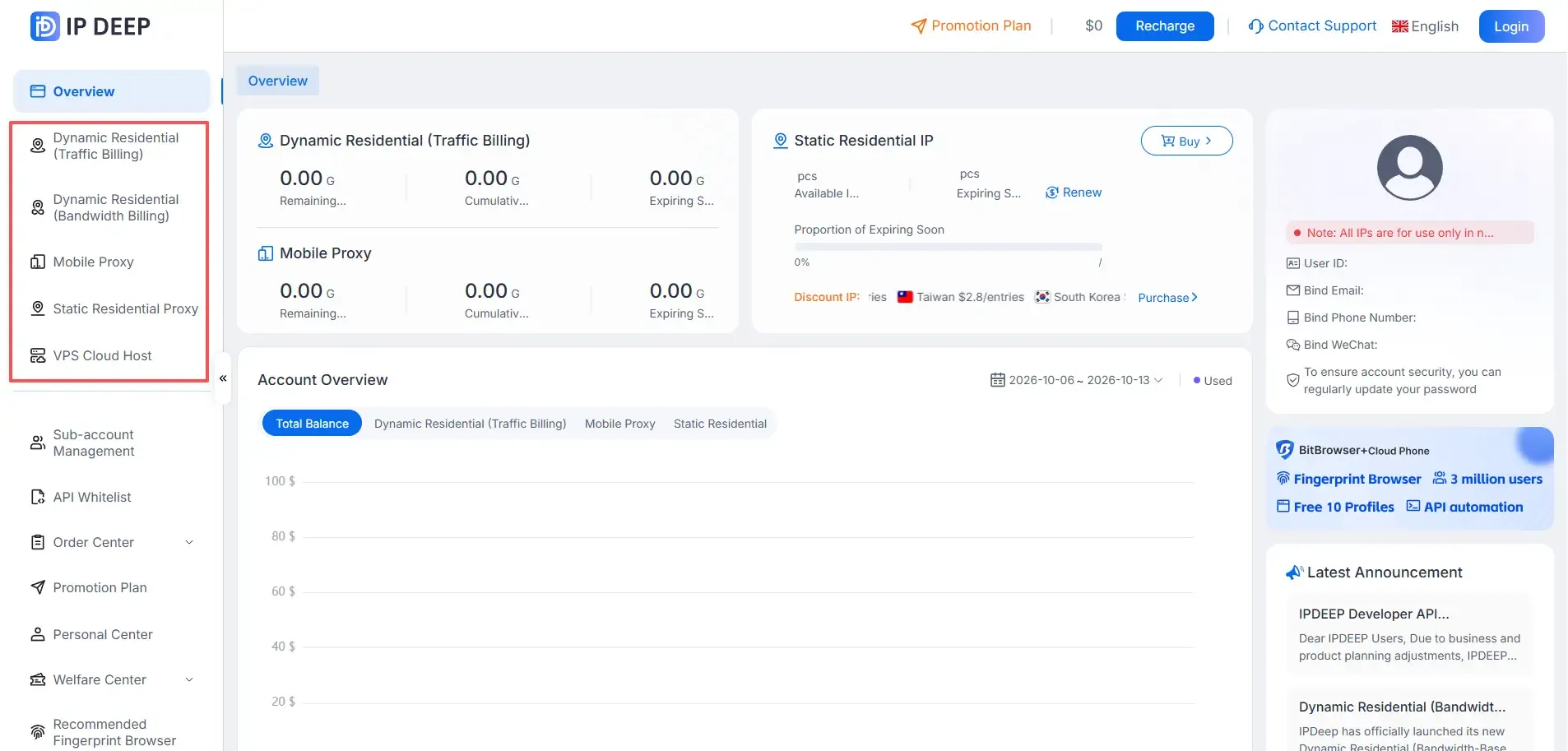Screen dimensions: 1568x751
Task: Switch language from English flag selector
Action: (x=1425, y=26)
